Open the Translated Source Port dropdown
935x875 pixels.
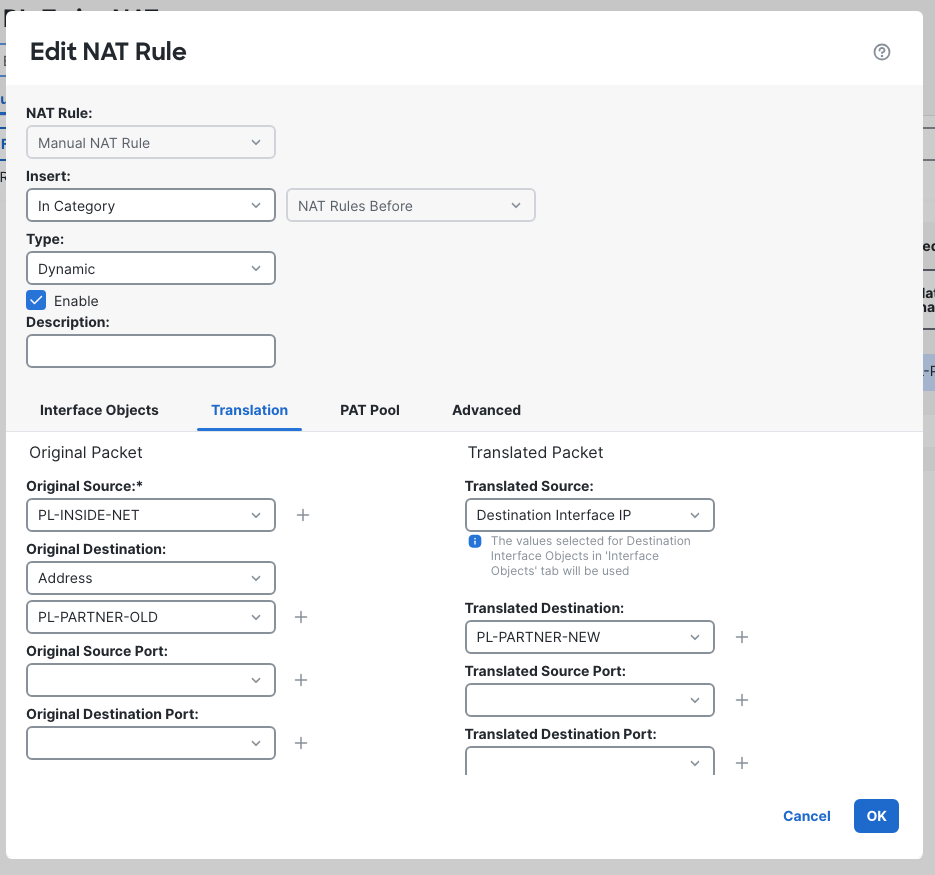click(x=590, y=700)
